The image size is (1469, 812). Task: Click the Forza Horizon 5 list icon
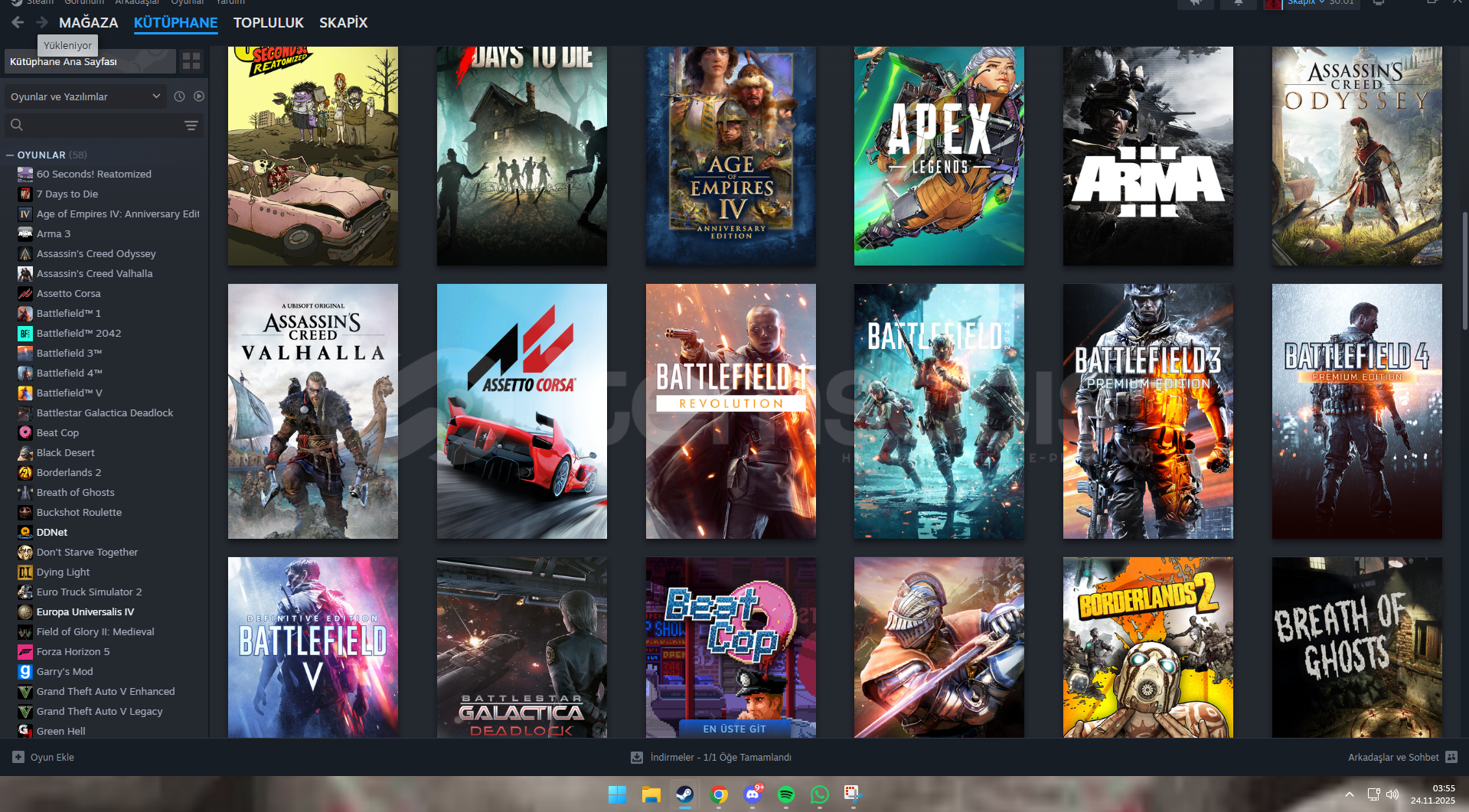pyautogui.click(x=25, y=651)
